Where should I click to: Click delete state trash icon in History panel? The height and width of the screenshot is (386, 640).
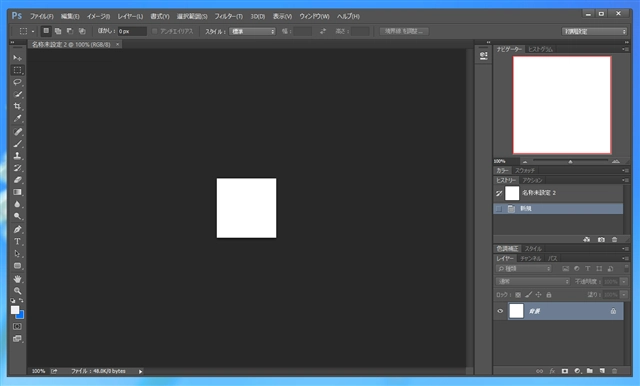click(614, 240)
